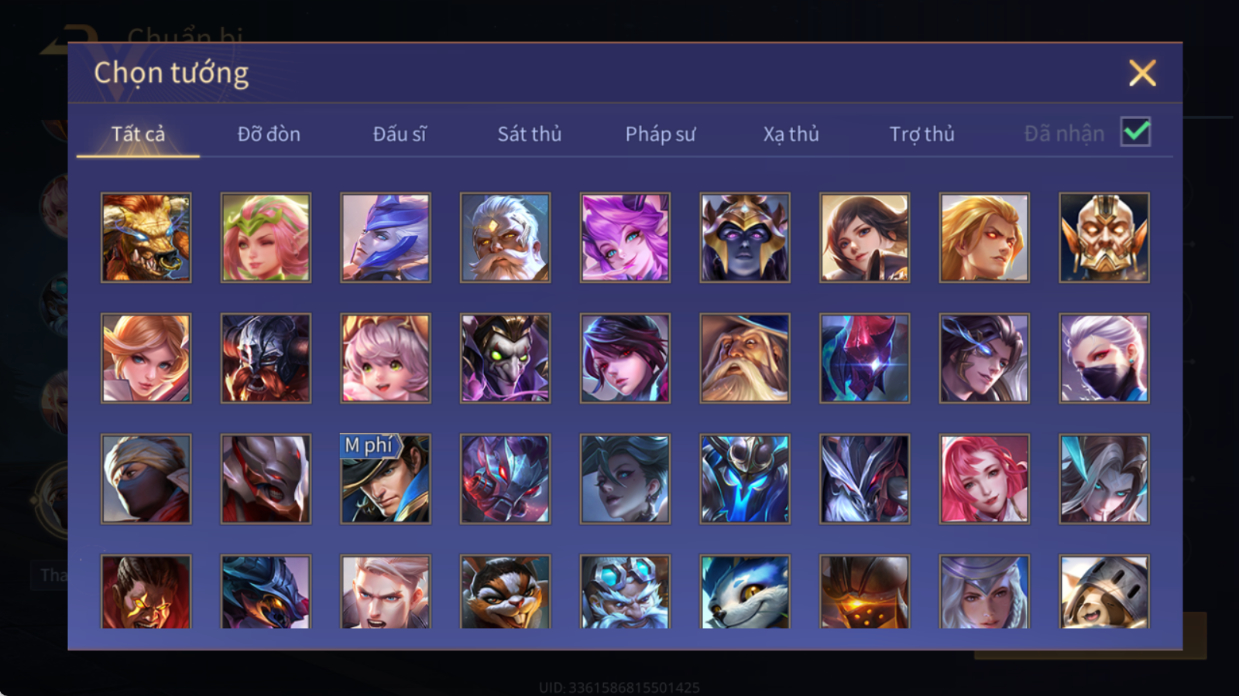Pick the old wizard with long beard and hat
1239x696 pixels.
point(745,358)
